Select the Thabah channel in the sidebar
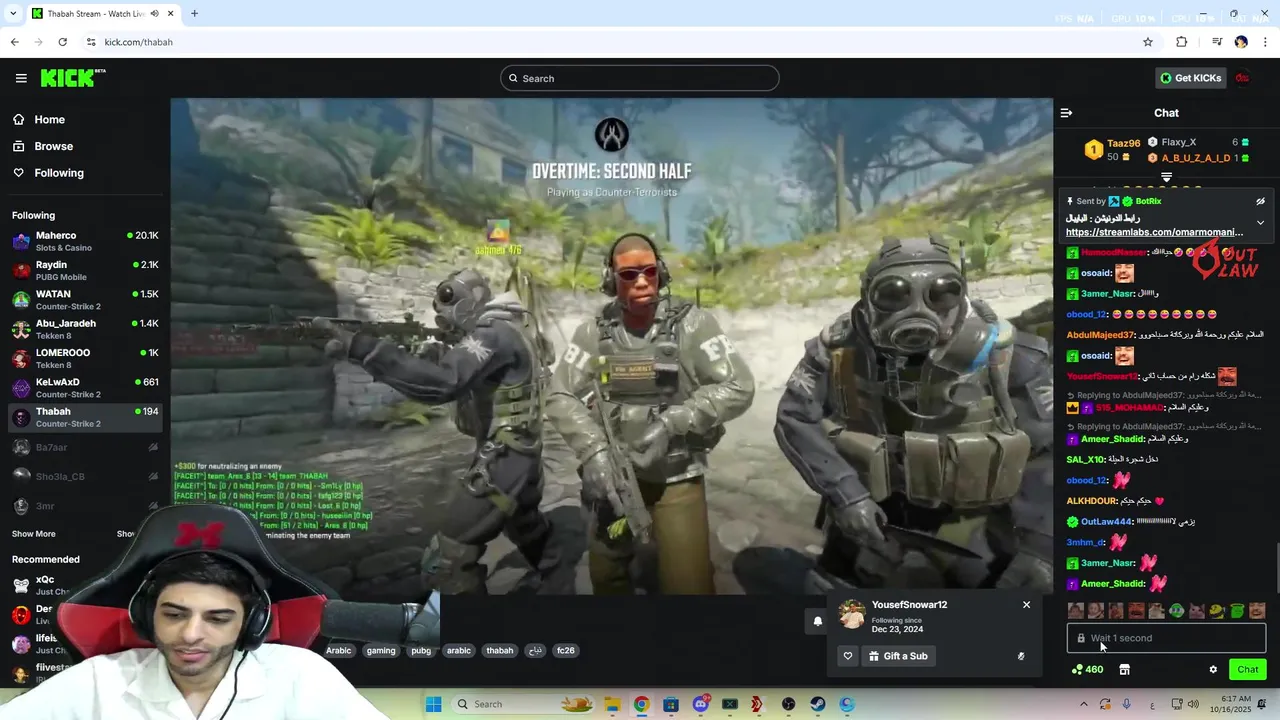The image size is (1280, 720). [85, 417]
